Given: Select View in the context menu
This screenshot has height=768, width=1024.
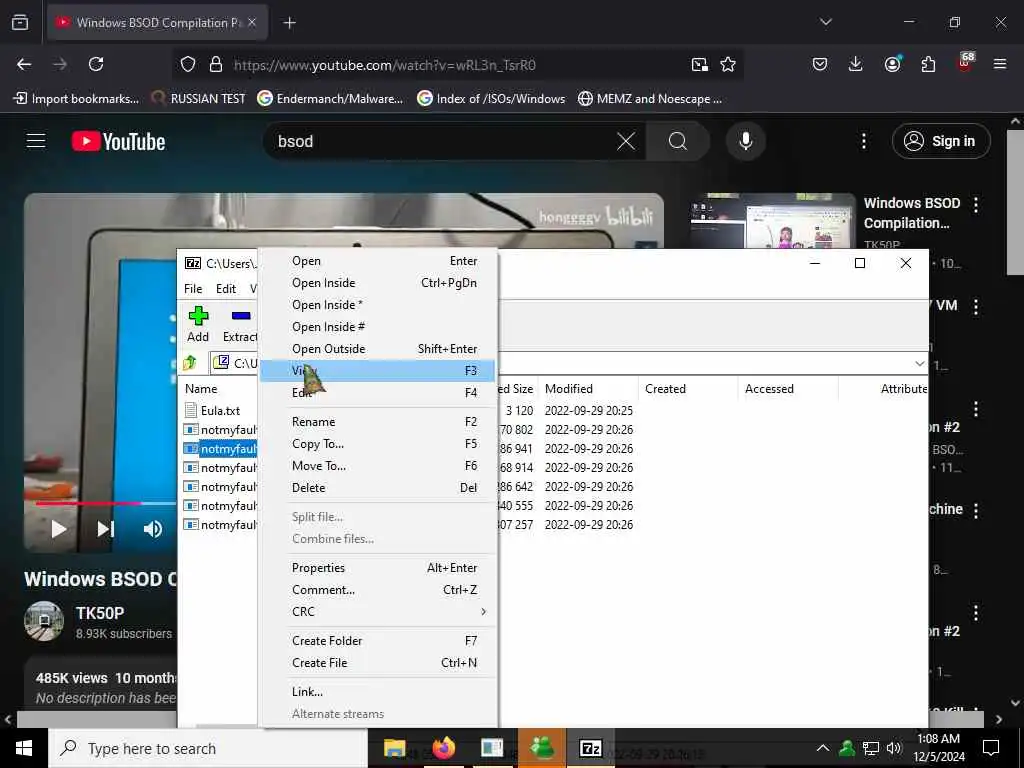Looking at the screenshot, I should [x=377, y=370].
